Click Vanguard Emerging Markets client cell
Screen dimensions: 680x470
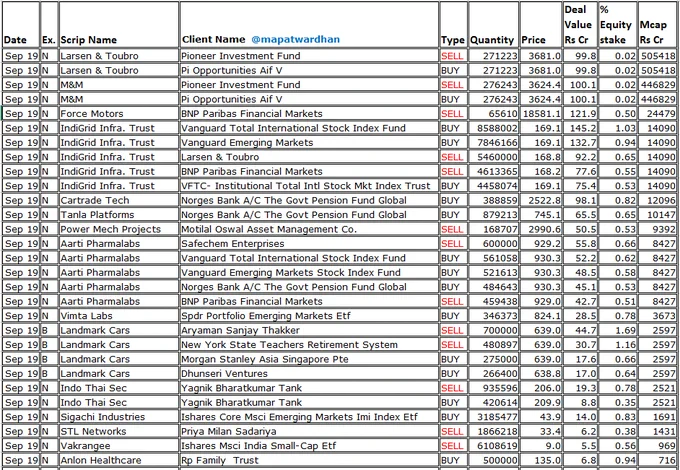pos(309,142)
